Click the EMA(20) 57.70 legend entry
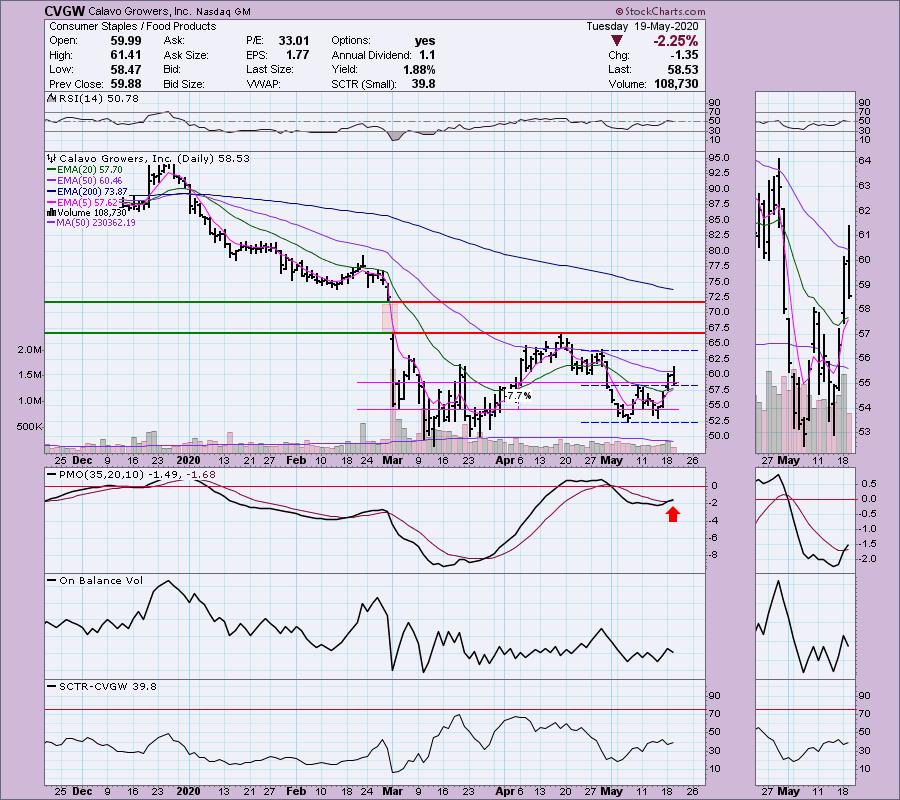Image resolution: width=900 pixels, height=800 pixels. pos(89,170)
